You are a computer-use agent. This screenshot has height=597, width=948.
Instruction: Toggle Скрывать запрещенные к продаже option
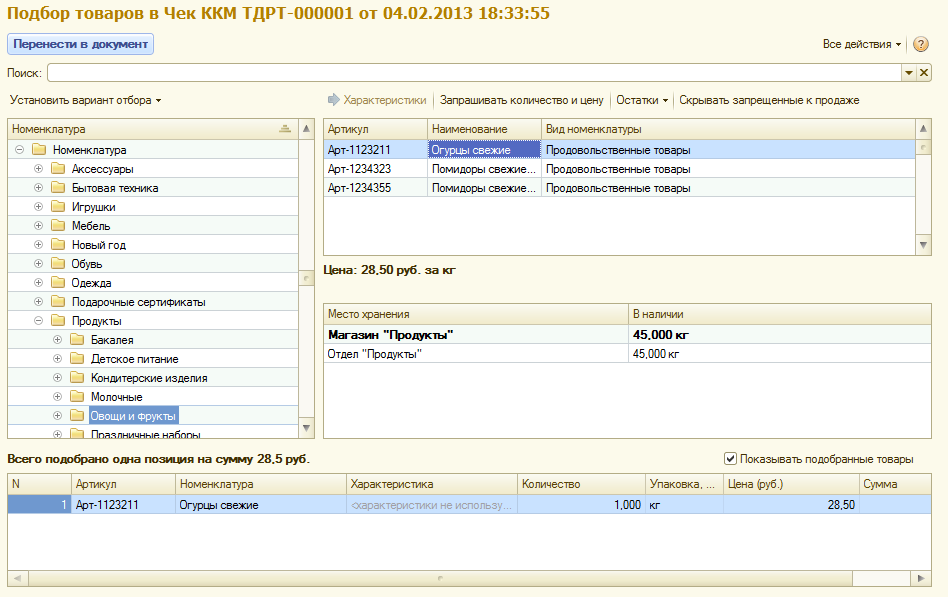tap(769, 100)
